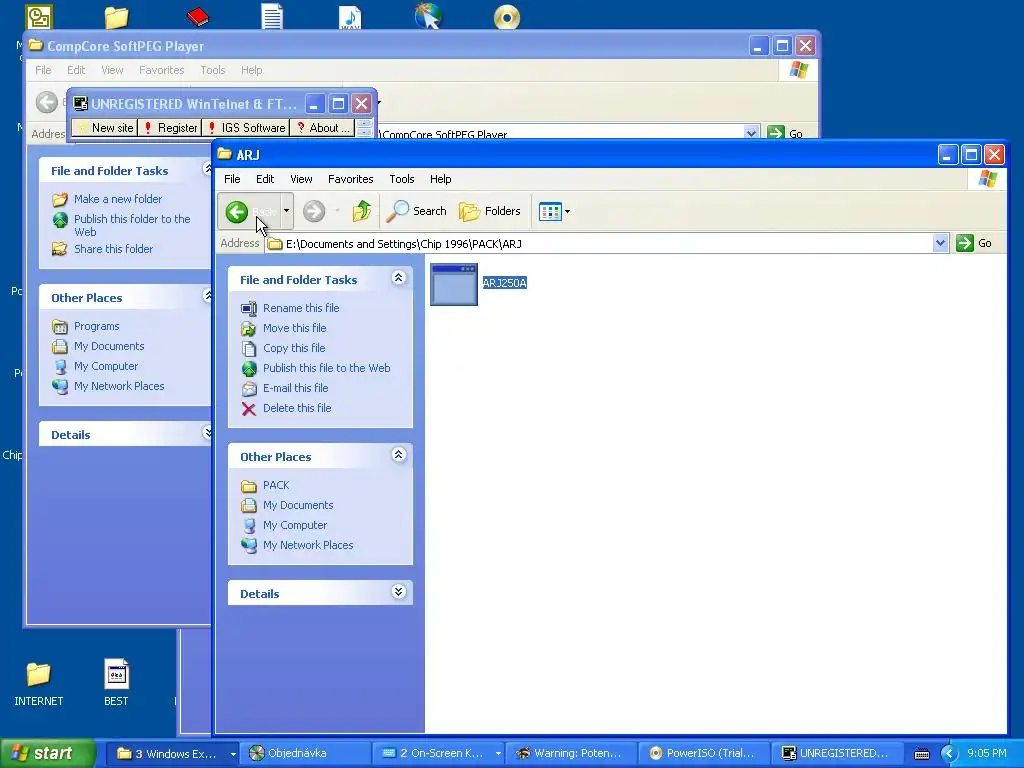The height and width of the screenshot is (768, 1024).
Task: Select the red book desktop icon
Action: coord(197,16)
